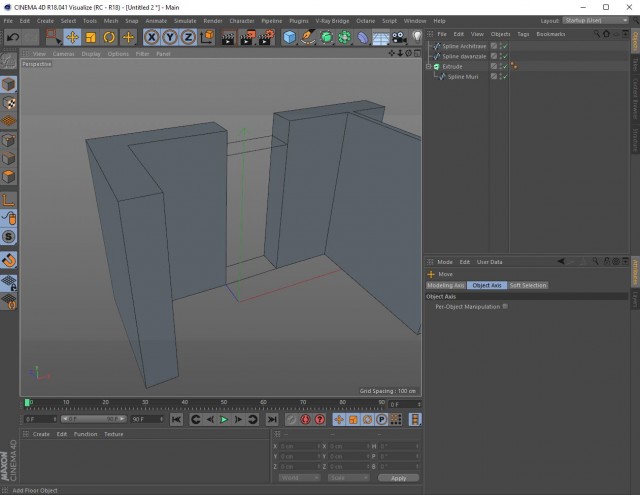This screenshot has width=640, height=495.
Task: Open the World coordinate dropdown
Action: (x=299, y=477)
